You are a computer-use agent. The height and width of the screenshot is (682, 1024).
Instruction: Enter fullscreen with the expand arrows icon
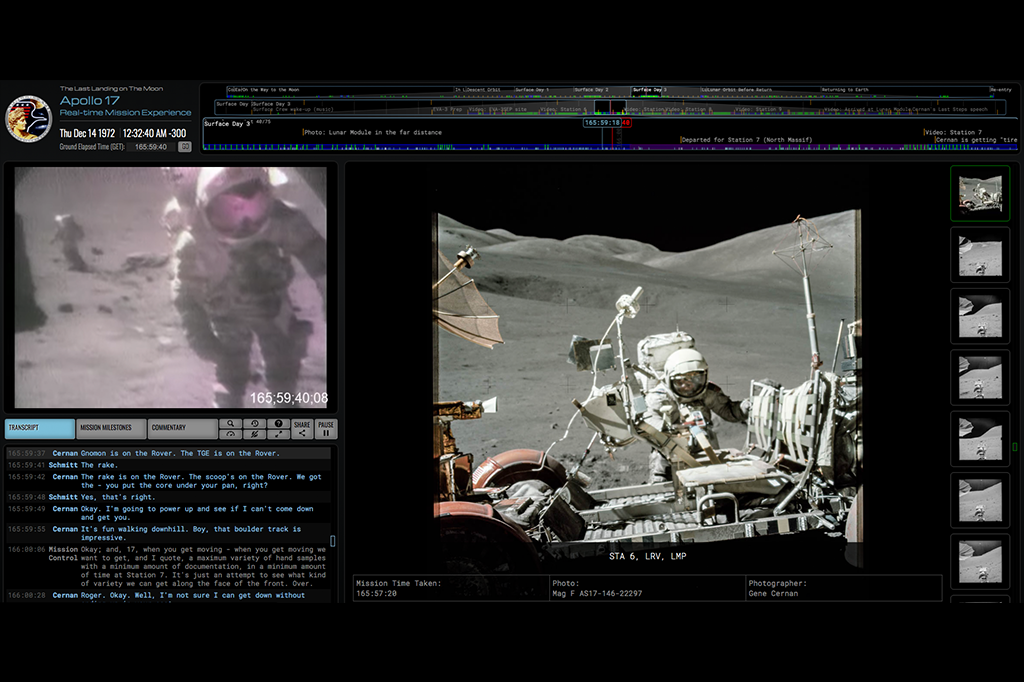278,434
